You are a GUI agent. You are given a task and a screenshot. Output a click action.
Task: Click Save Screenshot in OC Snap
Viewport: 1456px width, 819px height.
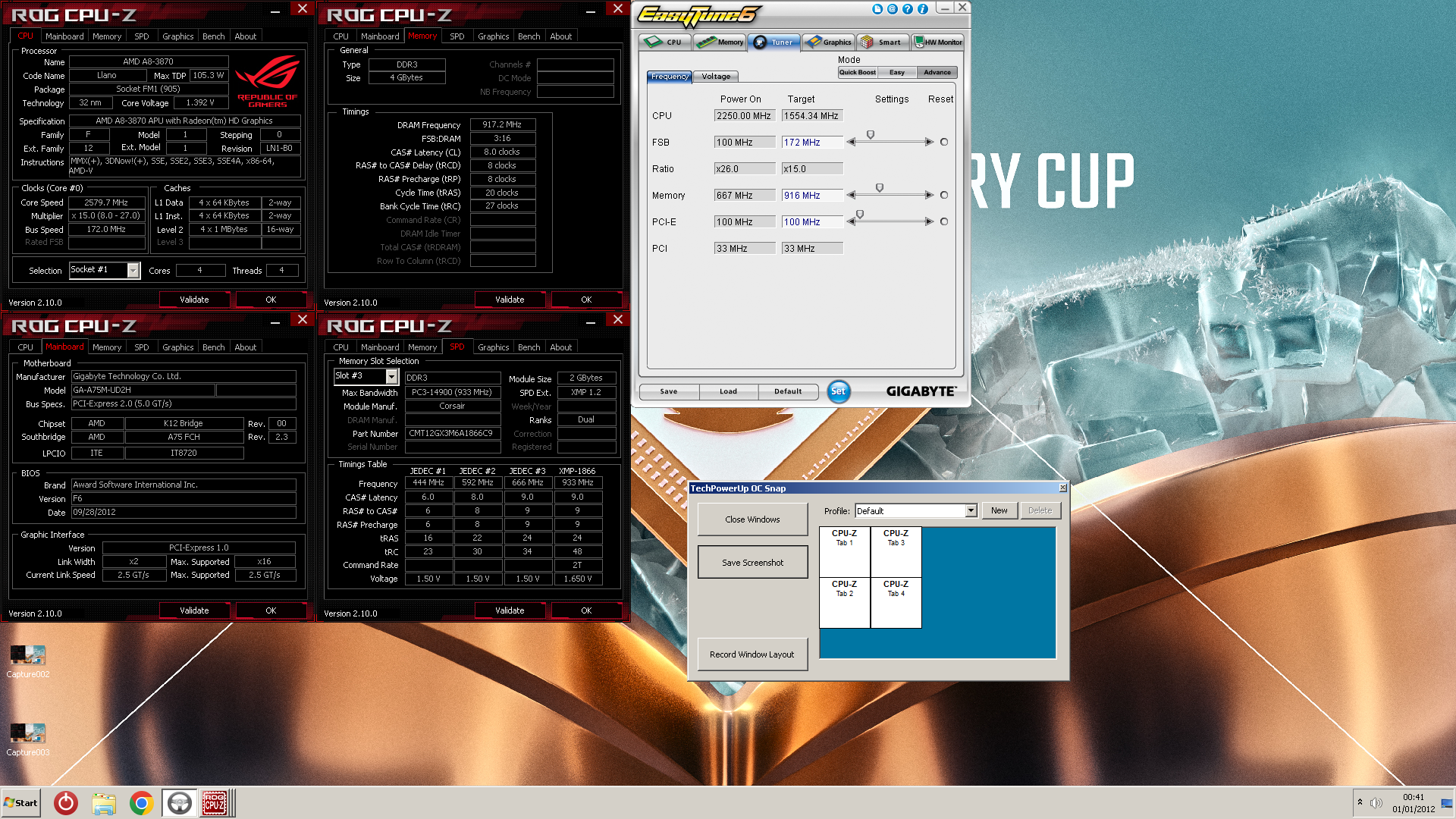[x=752, y=563]
